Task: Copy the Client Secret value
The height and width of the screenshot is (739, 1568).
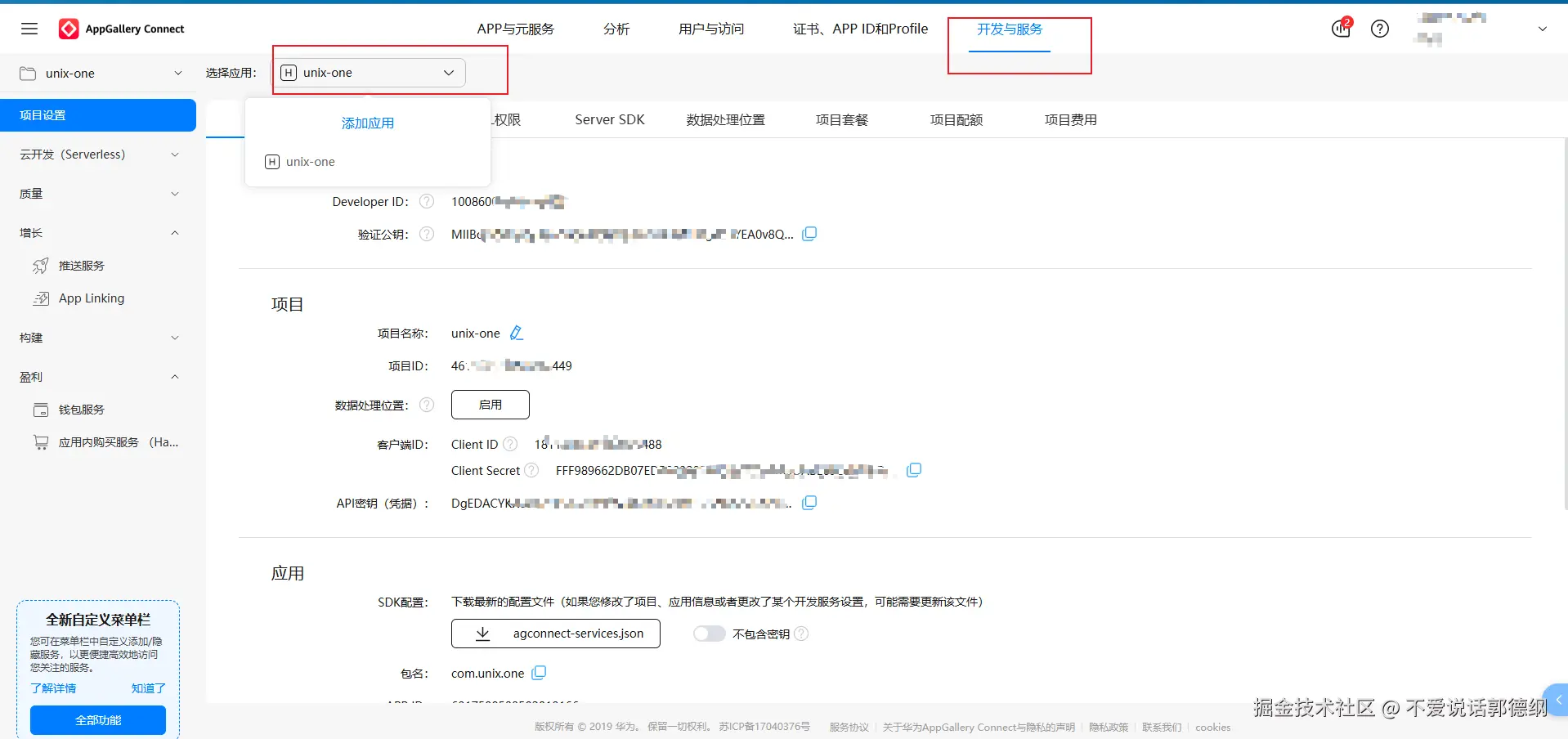Action: point(914,470)
